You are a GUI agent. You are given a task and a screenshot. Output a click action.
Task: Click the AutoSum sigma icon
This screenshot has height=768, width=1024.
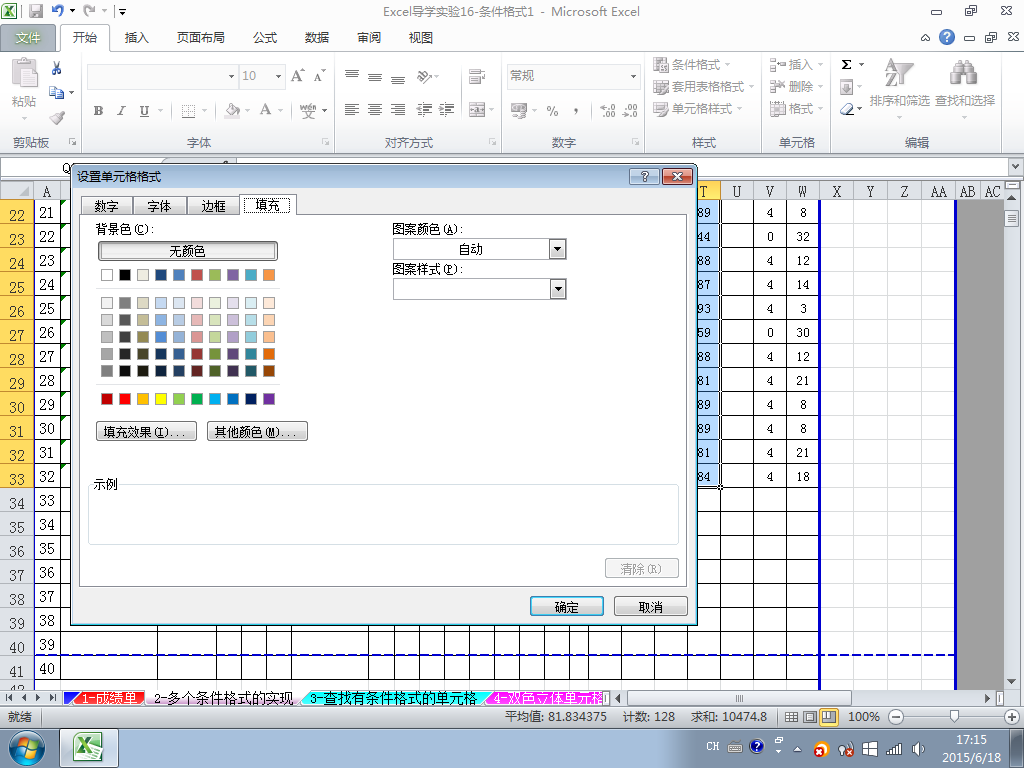846,65
